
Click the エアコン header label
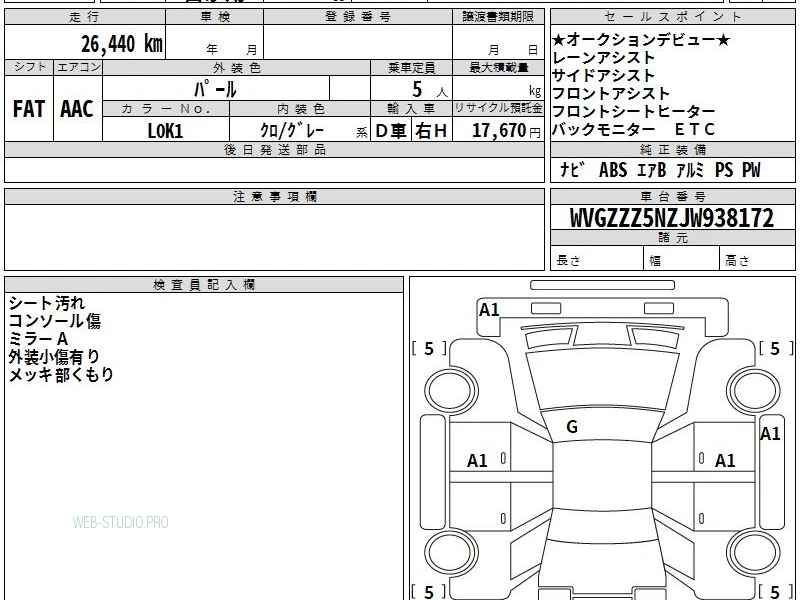tap(78, 67)
